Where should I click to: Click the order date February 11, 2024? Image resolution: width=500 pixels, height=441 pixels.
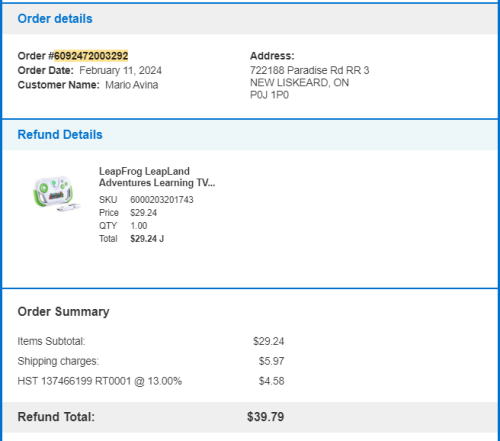pyautogui.click(x=120, y=70)
